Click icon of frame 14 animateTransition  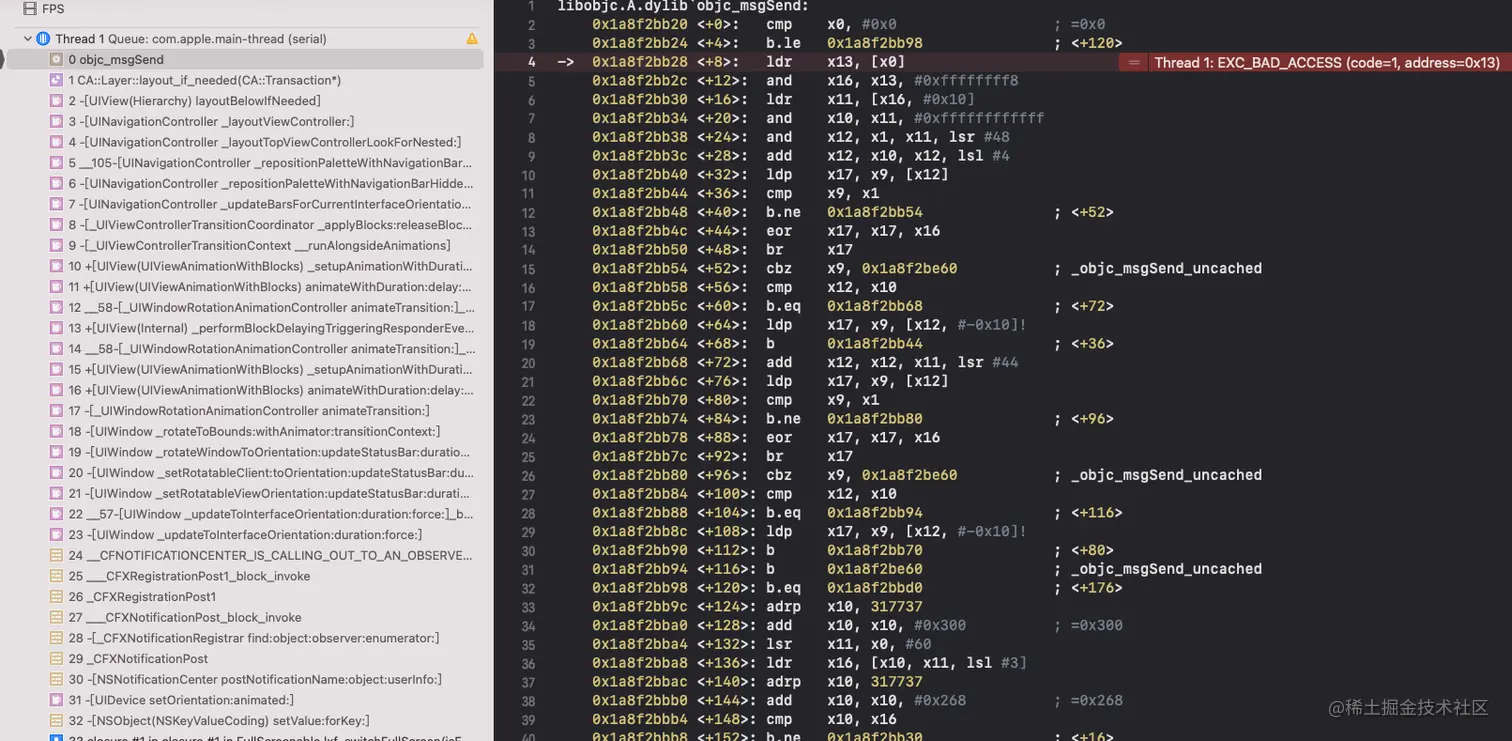(57, 349)
